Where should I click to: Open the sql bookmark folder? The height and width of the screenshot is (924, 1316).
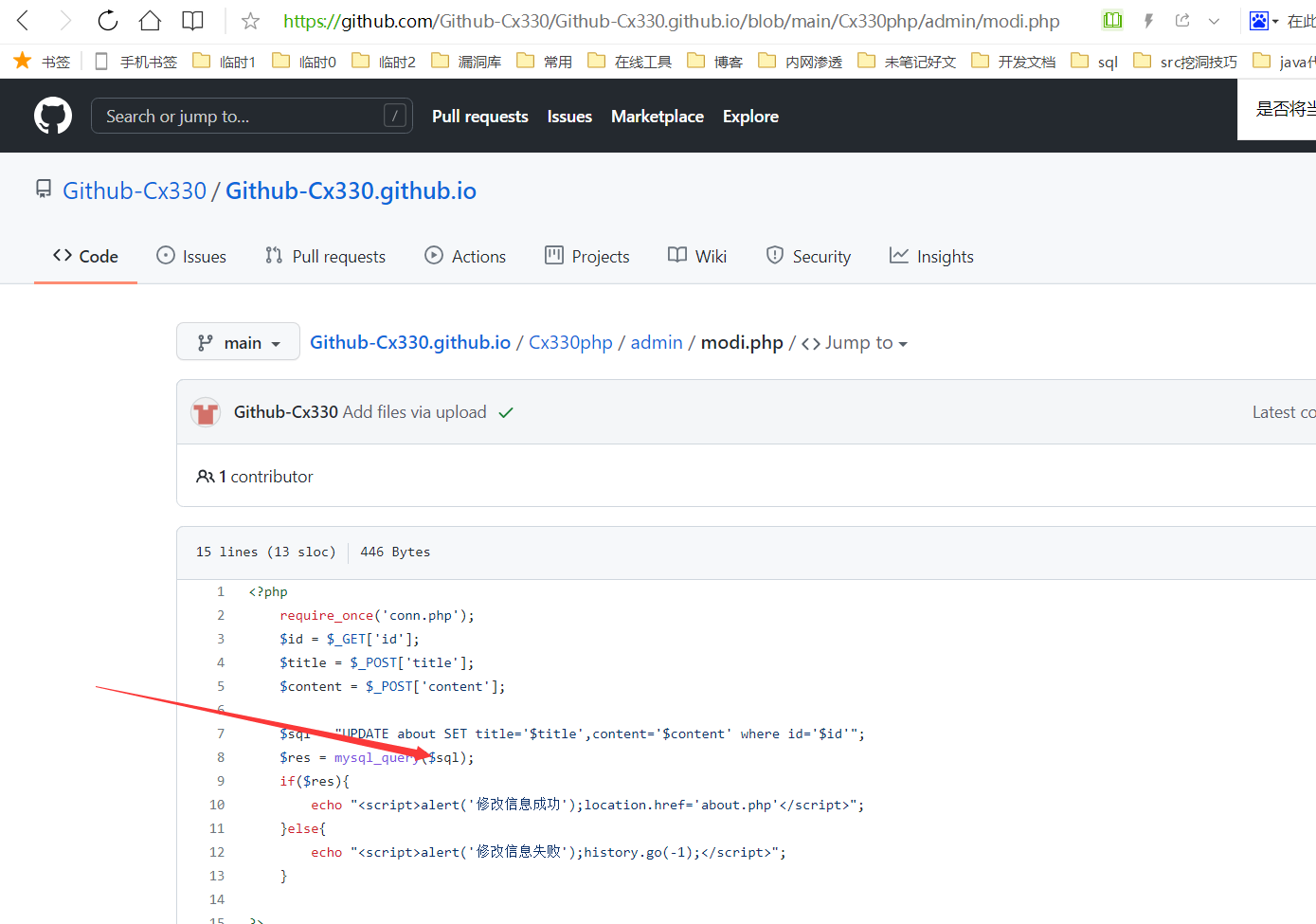tap(1094, 62)
